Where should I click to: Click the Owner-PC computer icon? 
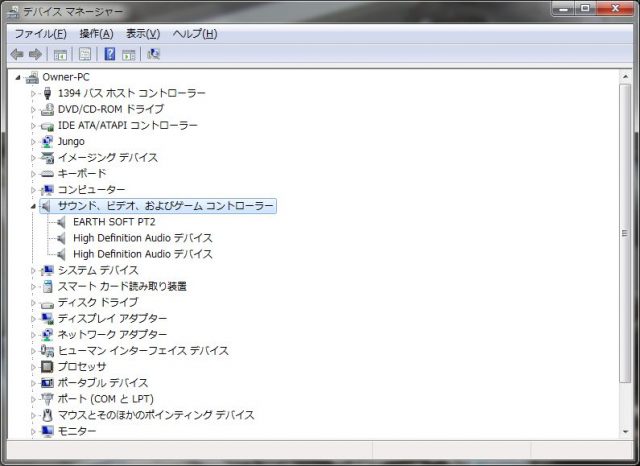(32, 77)
